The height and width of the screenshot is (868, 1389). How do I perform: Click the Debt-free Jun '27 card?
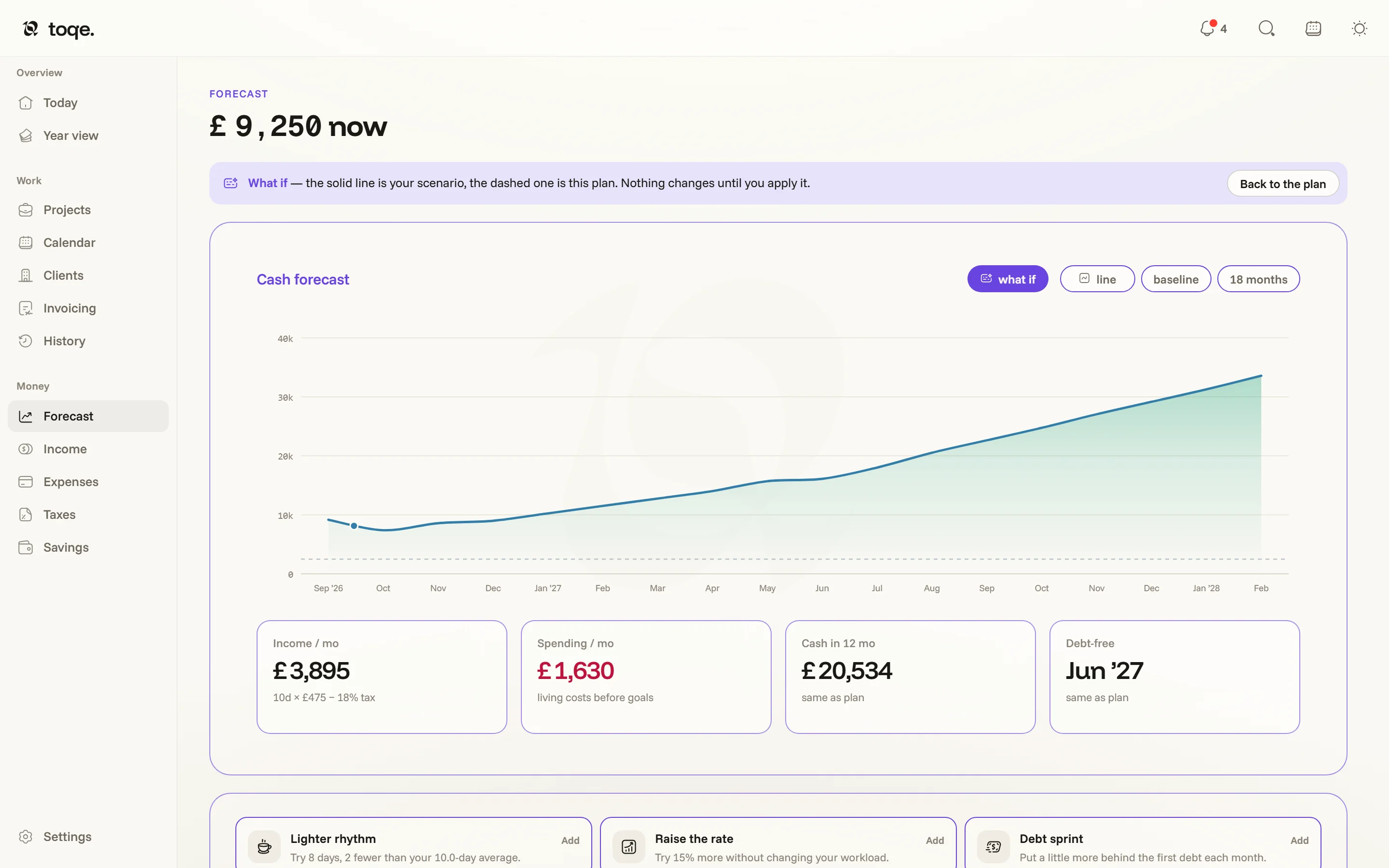click(1174, 677)
